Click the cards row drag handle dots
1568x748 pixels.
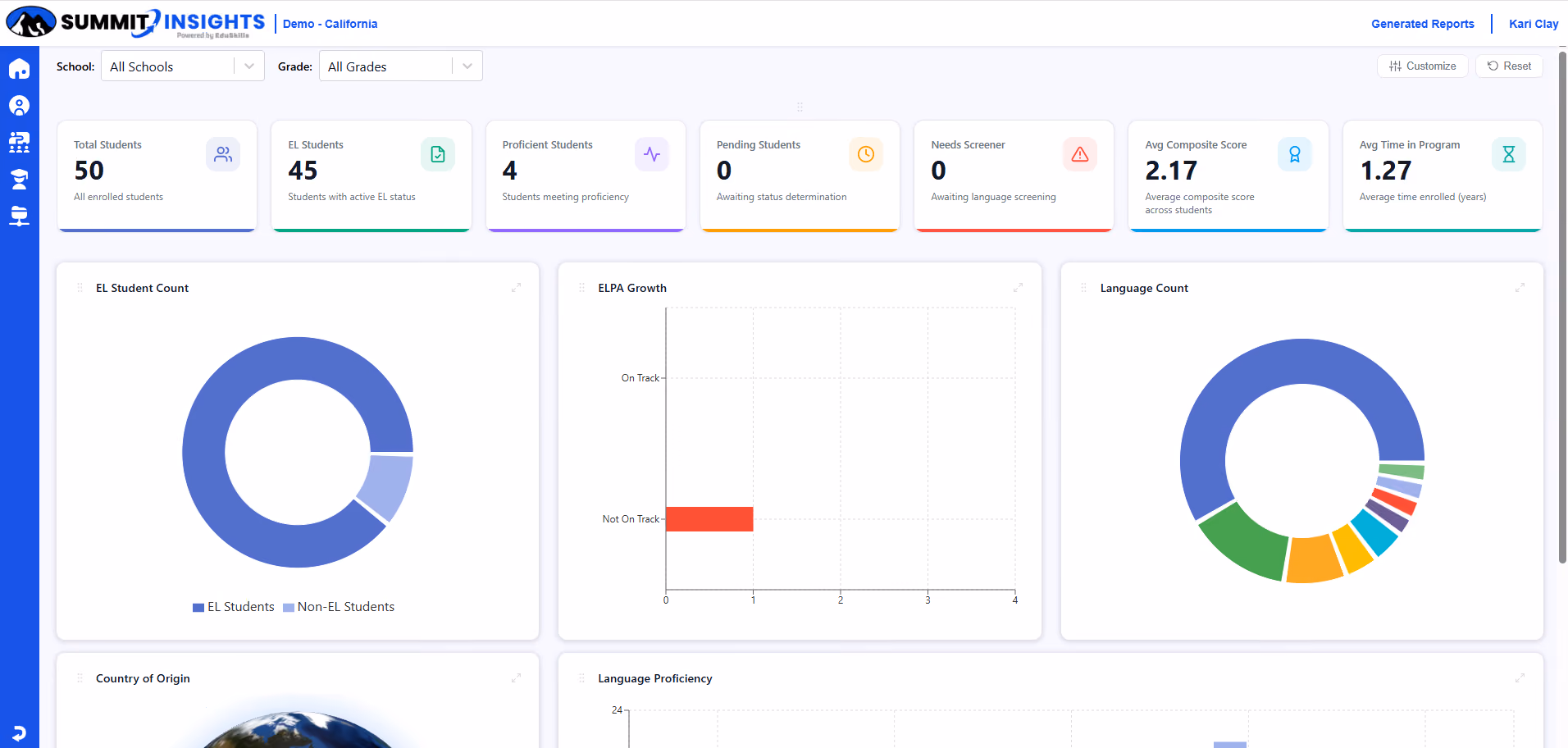(800, 107)
